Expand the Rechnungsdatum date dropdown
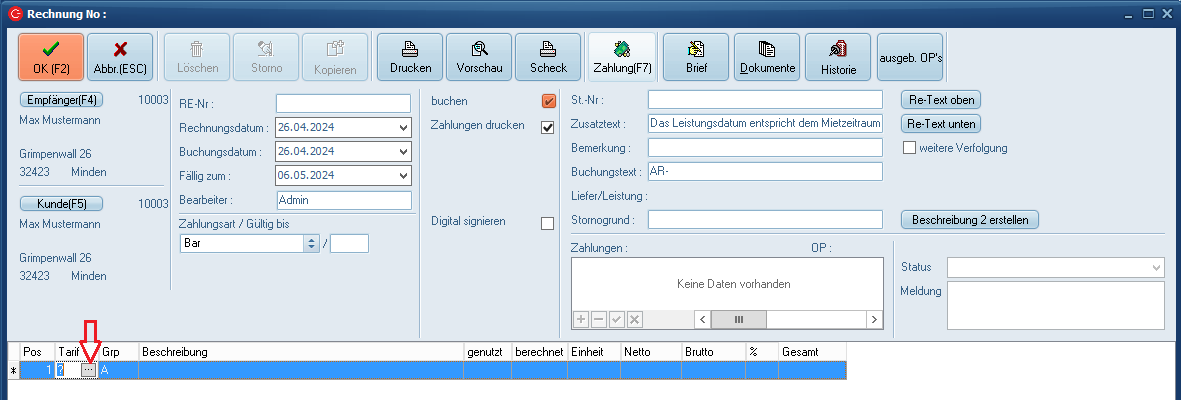This screenshot has height=400, width=1181. (403, 128)
